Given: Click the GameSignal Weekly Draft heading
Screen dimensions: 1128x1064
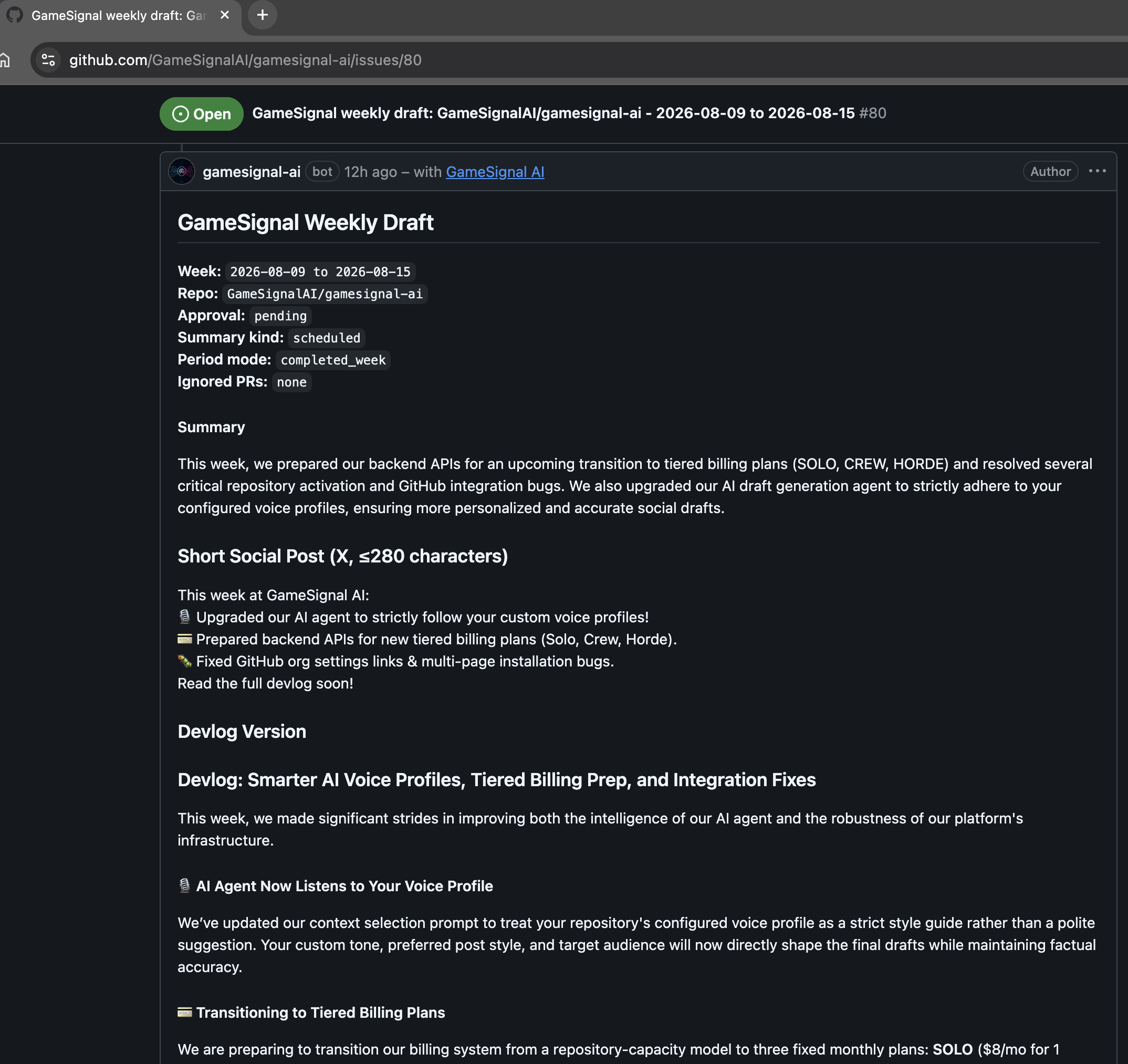Looking at the screenshot, I should point(305,223).
